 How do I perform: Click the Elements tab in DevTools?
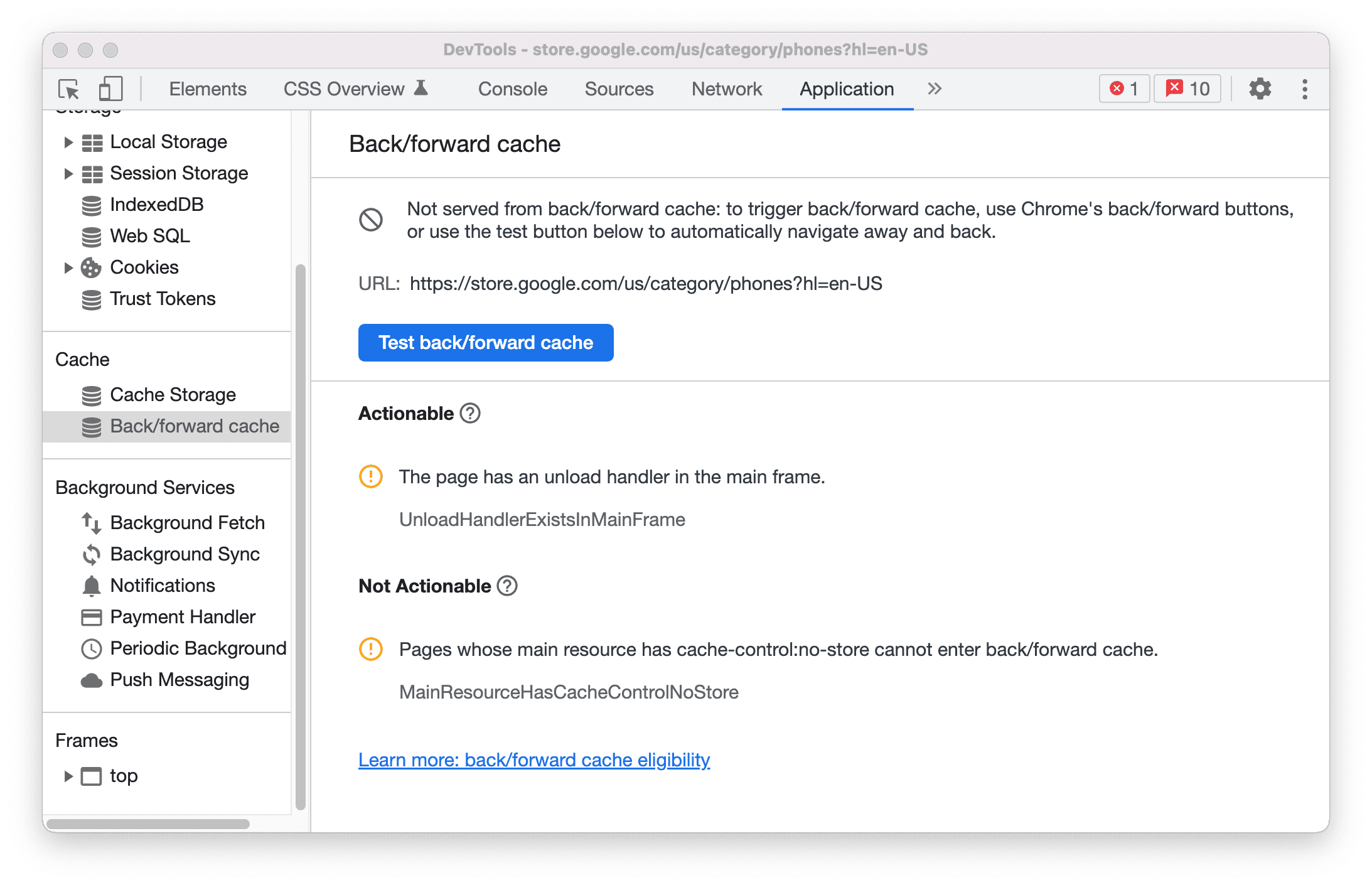(x=207, y=89)
